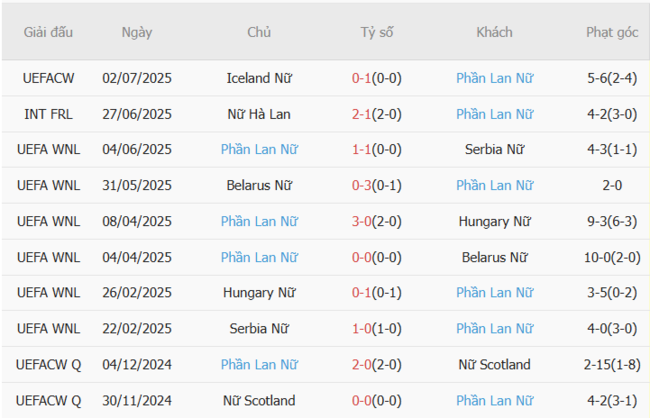Image resolution: width=650 pixels, height=418 pixels.
Task: Open Hungary Nữ in the 26/02/2025 match row
Action: point(259,293)
